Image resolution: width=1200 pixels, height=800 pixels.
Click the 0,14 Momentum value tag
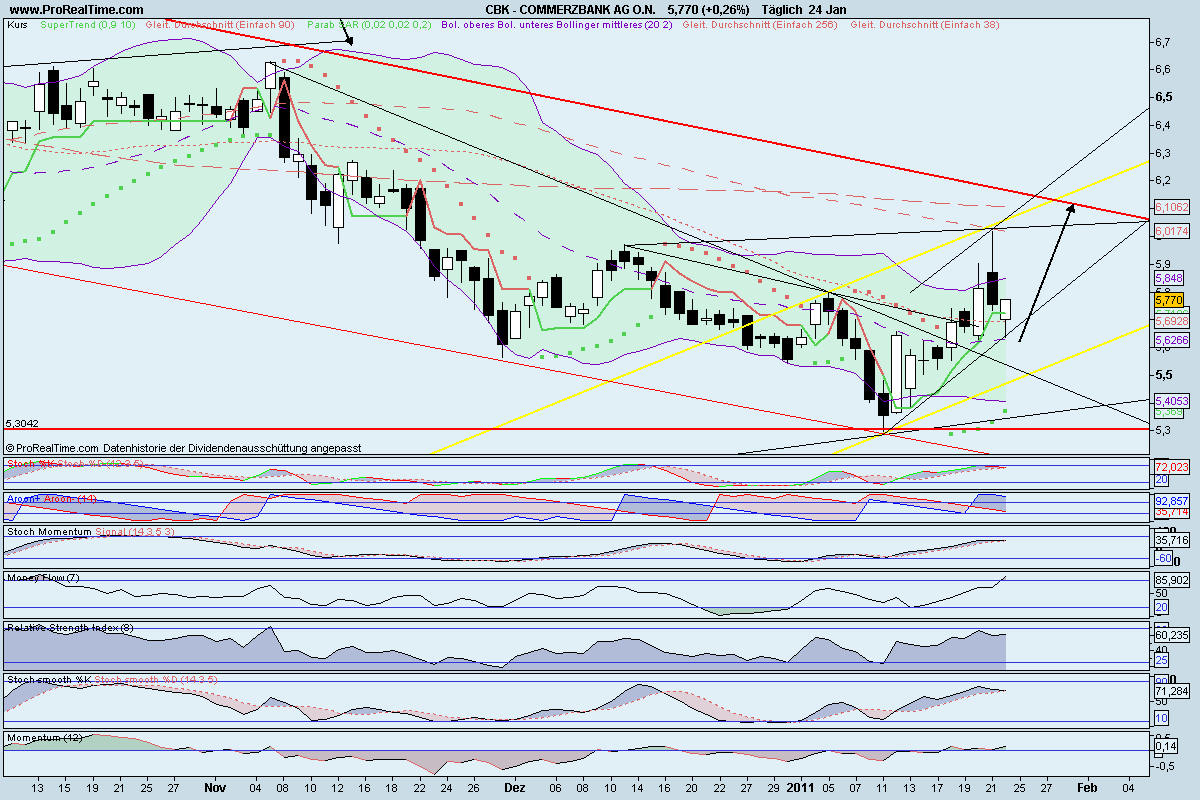pyautogui.click(x=1164, y=747)
